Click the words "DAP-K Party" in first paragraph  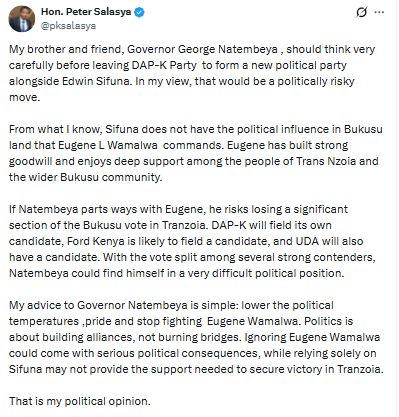(164, 65)
